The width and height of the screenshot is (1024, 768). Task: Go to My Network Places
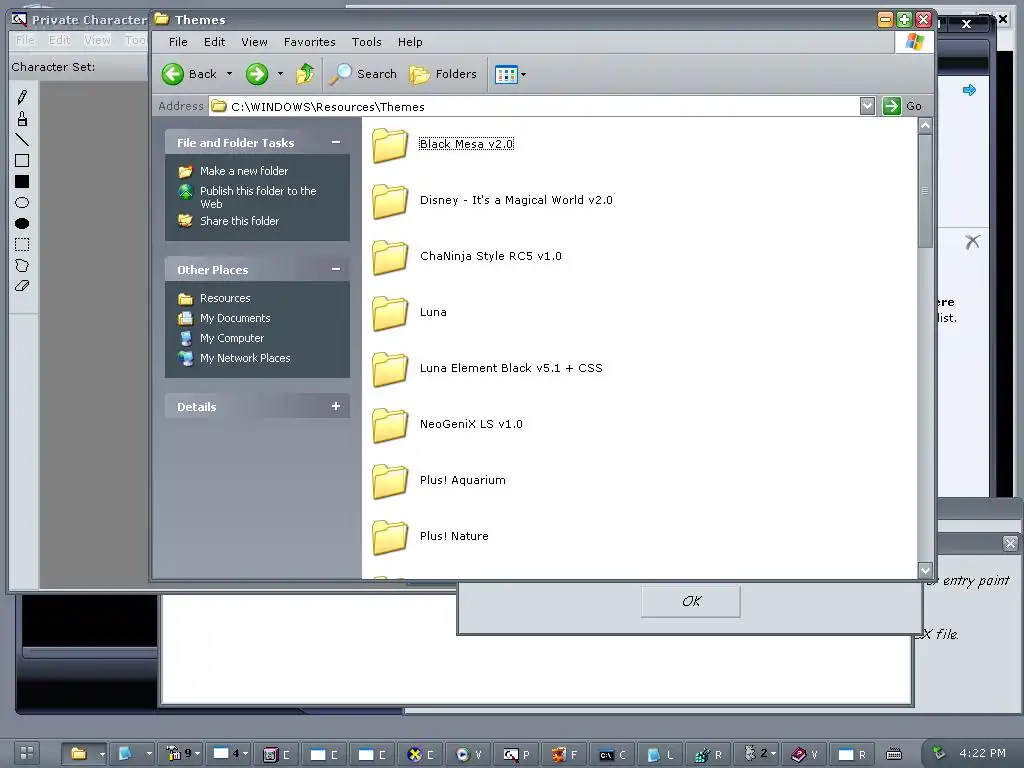pos(245,358)
